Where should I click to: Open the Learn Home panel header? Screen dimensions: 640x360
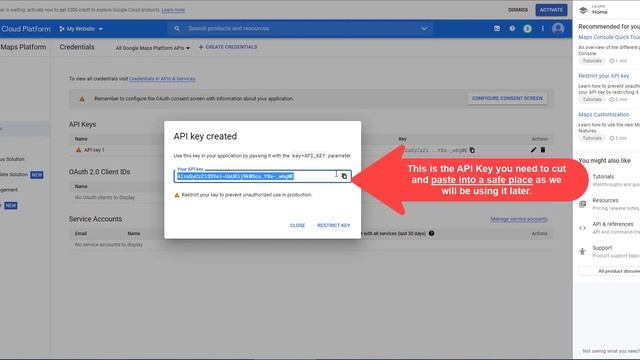(x=599, y=9)
